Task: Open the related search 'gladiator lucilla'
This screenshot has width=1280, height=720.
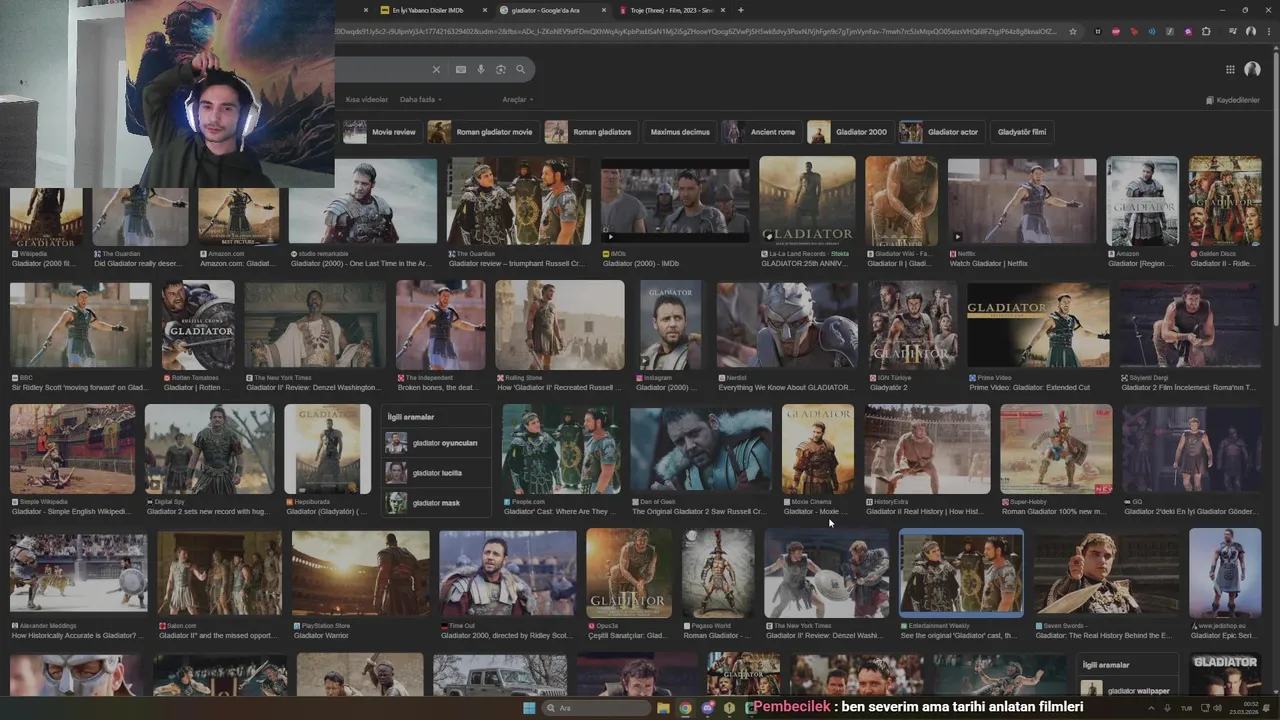Action: [436, 473]
